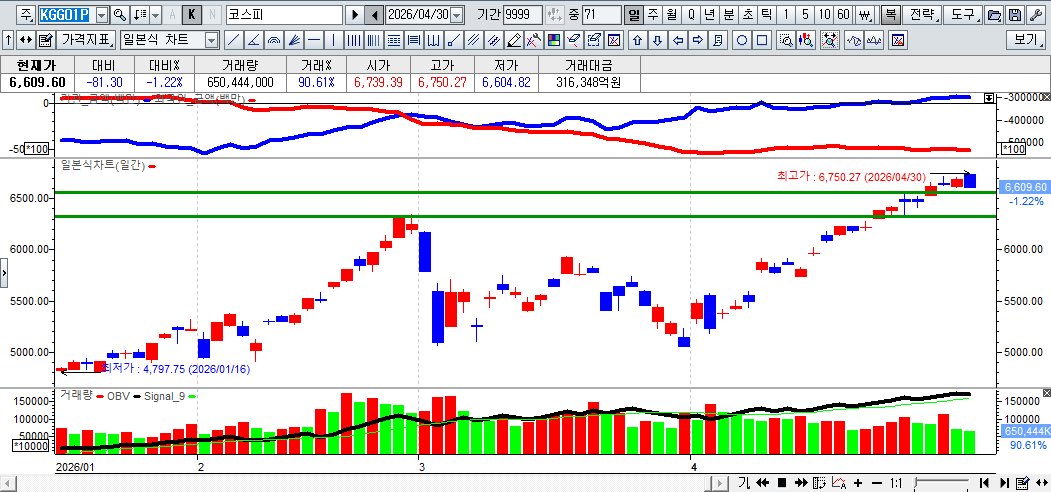
Task: Click the 가격지표 price indicator button
Action: pos(87,40)
